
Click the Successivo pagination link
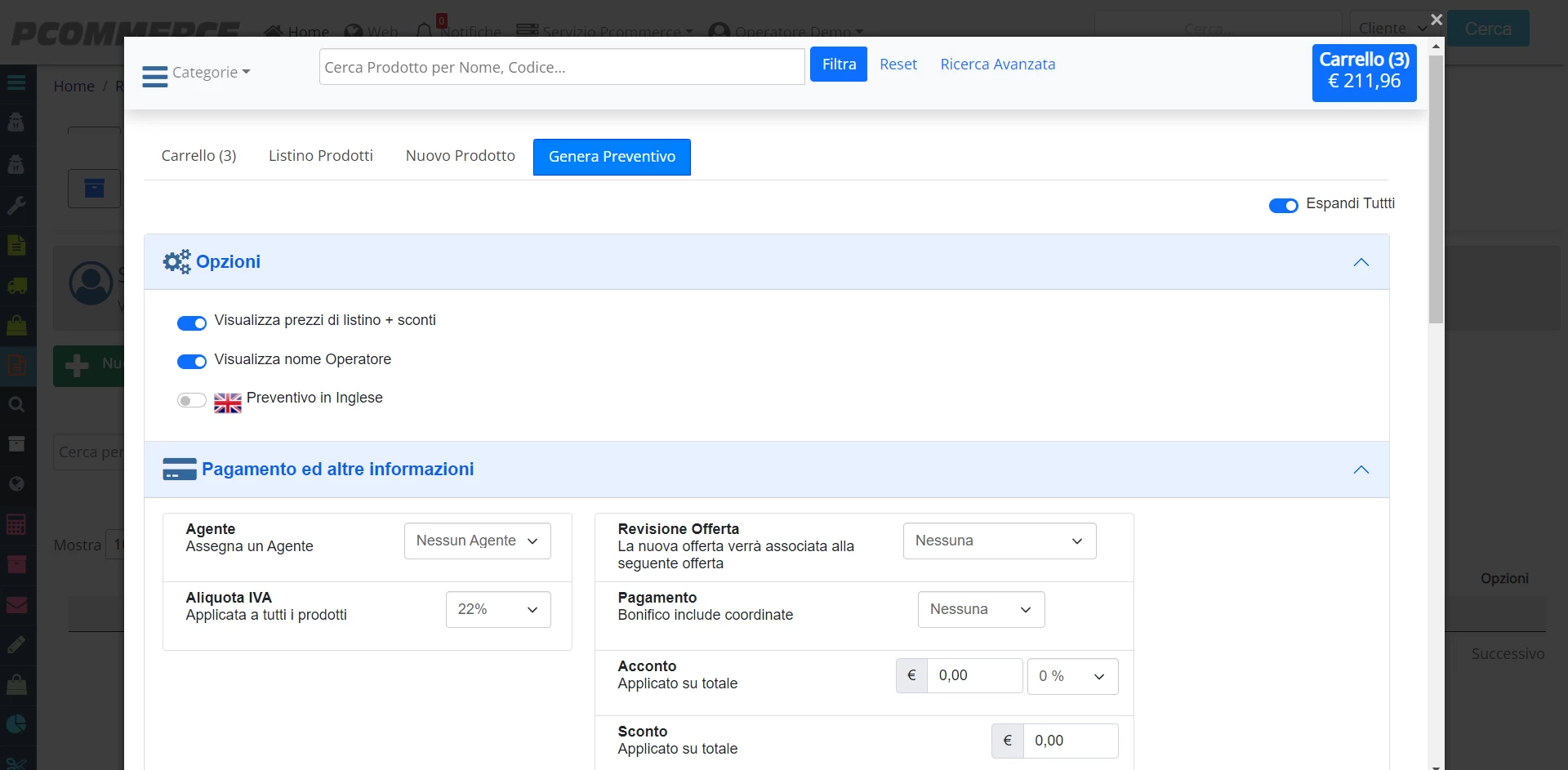pyautogui.click(x=1508, y=654)
